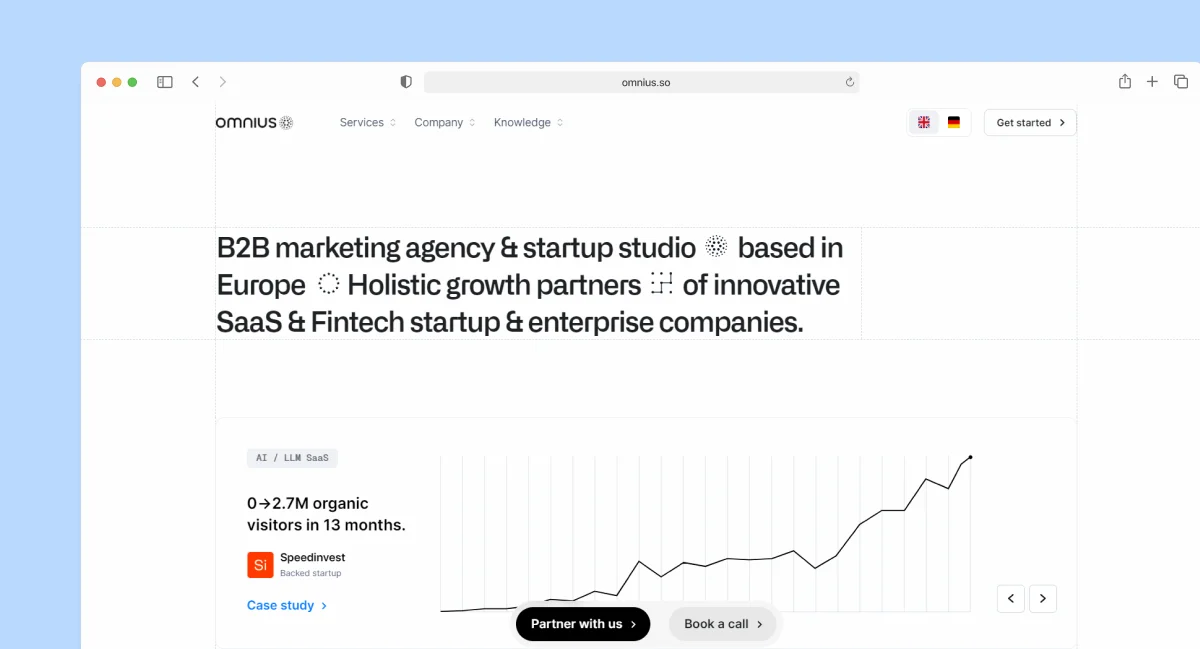Viewport: 1200px width, 649px height.
Task: Toggle the Safari sidebar icon
Action: [x=165, y=82]
